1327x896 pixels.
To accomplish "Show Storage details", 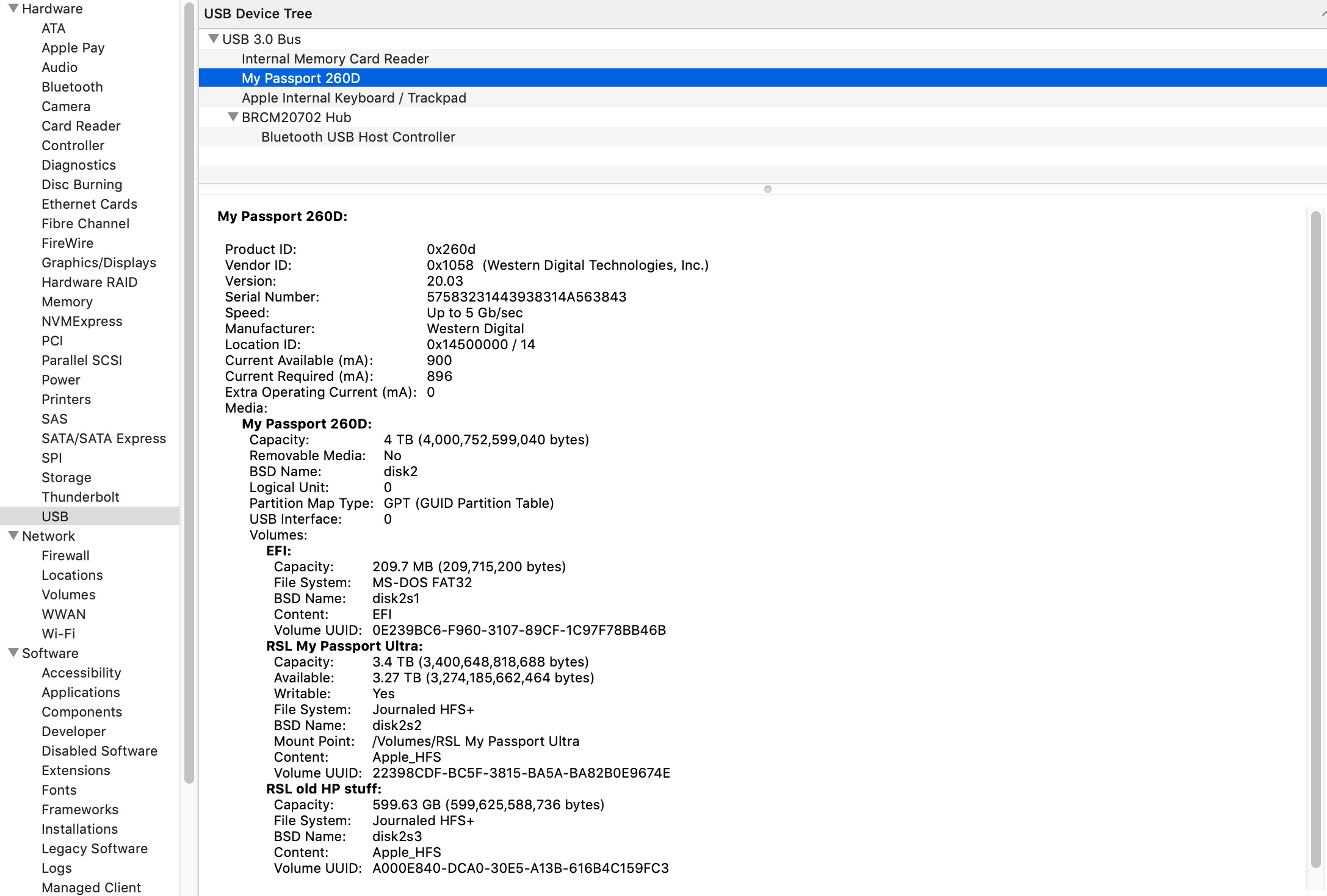I will pos(67,477).
